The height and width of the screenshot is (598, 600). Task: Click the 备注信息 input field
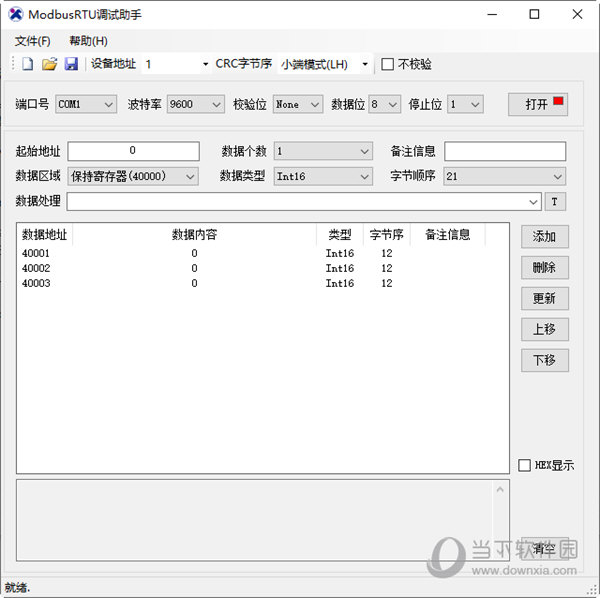[x=505, y=151]
